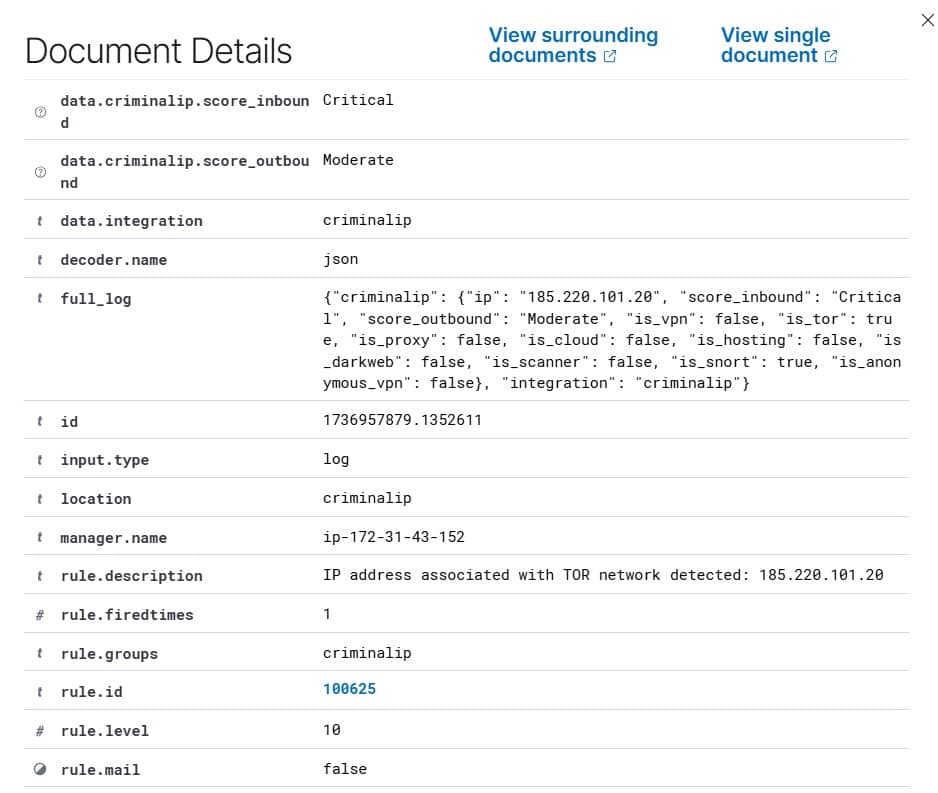Click the number-type icon next to rule.firedtimes
Image resolution: width=938 pixels, height=793 pixels.
click(40, 615)
